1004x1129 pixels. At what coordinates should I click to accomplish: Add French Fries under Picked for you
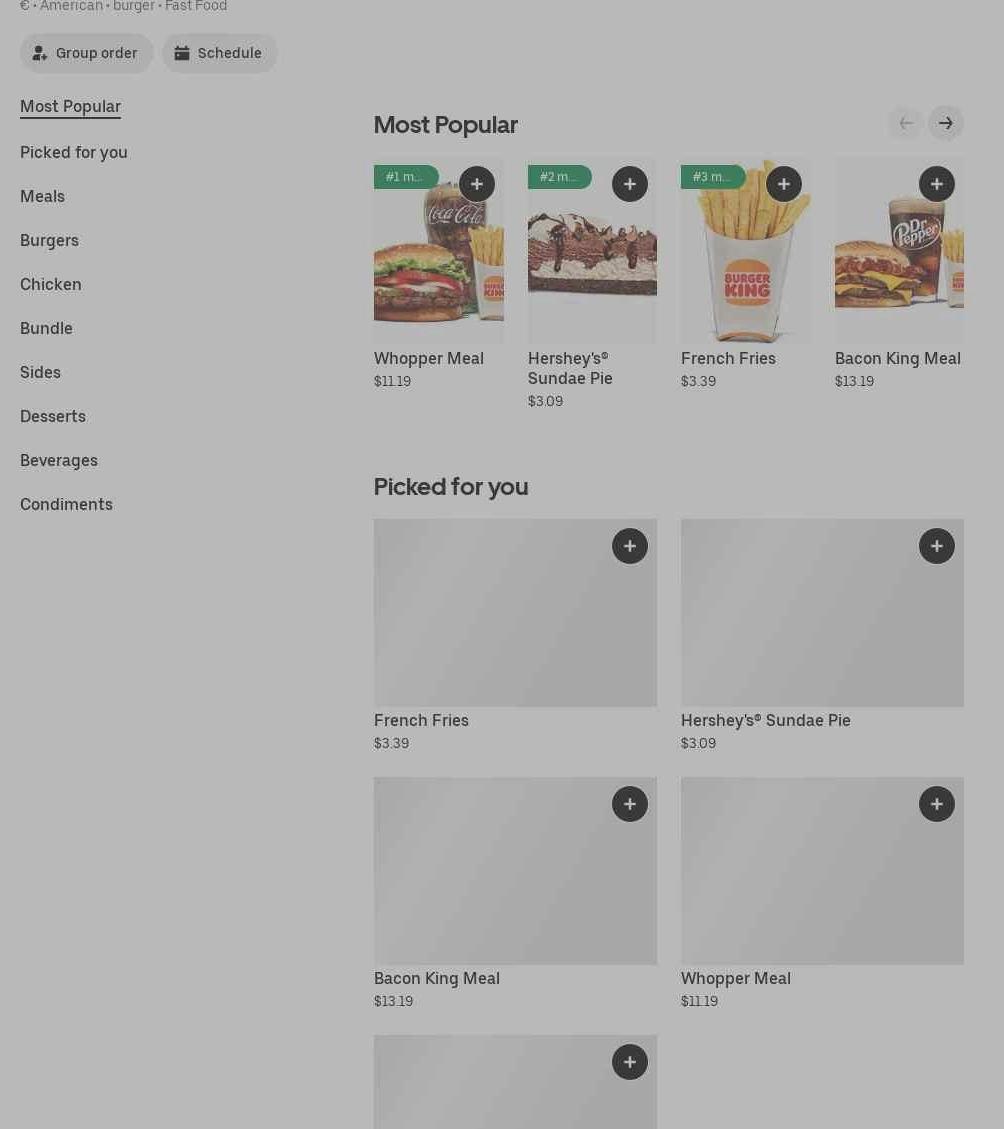coord(630,546)
